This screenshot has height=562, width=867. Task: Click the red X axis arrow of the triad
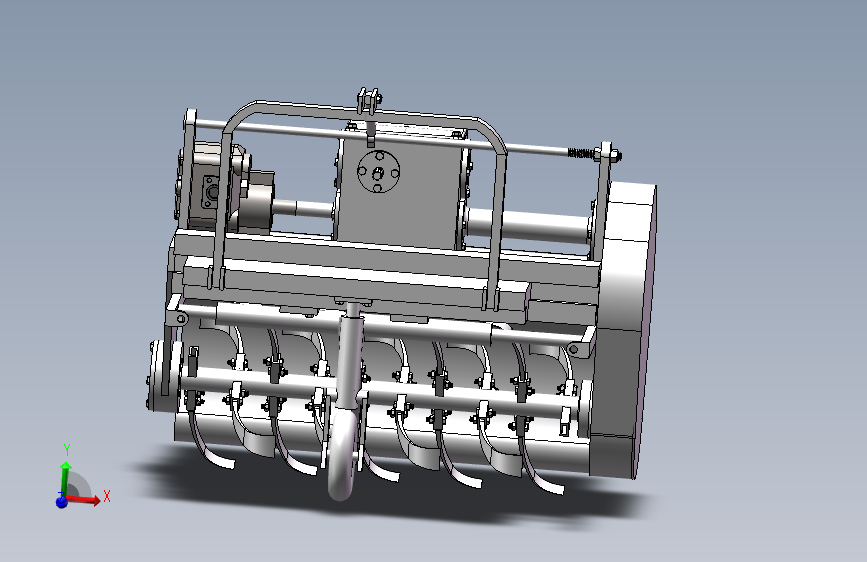tap(84, 499)
